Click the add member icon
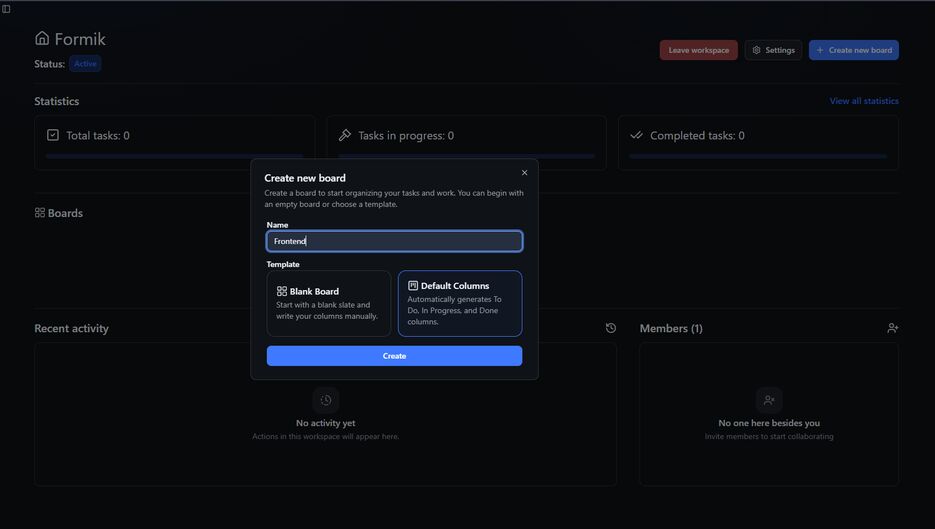Viewport: 935px width, 529px height. 893,328
